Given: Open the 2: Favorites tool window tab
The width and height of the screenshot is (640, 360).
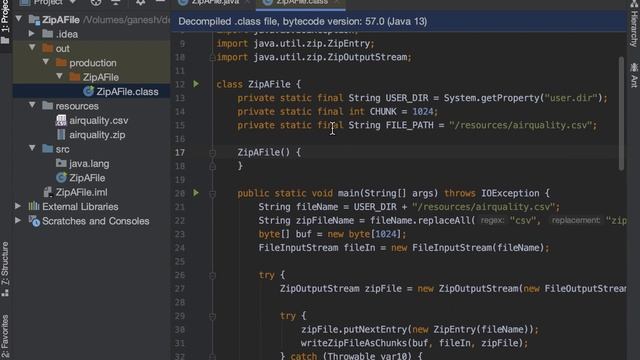Looking at the screenshot, I should coord(5,337).
